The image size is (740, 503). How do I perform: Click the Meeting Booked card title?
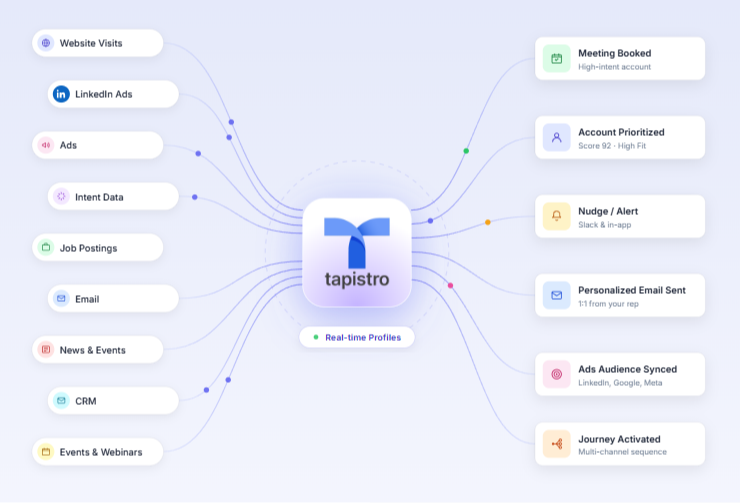(x=614, y=53)
